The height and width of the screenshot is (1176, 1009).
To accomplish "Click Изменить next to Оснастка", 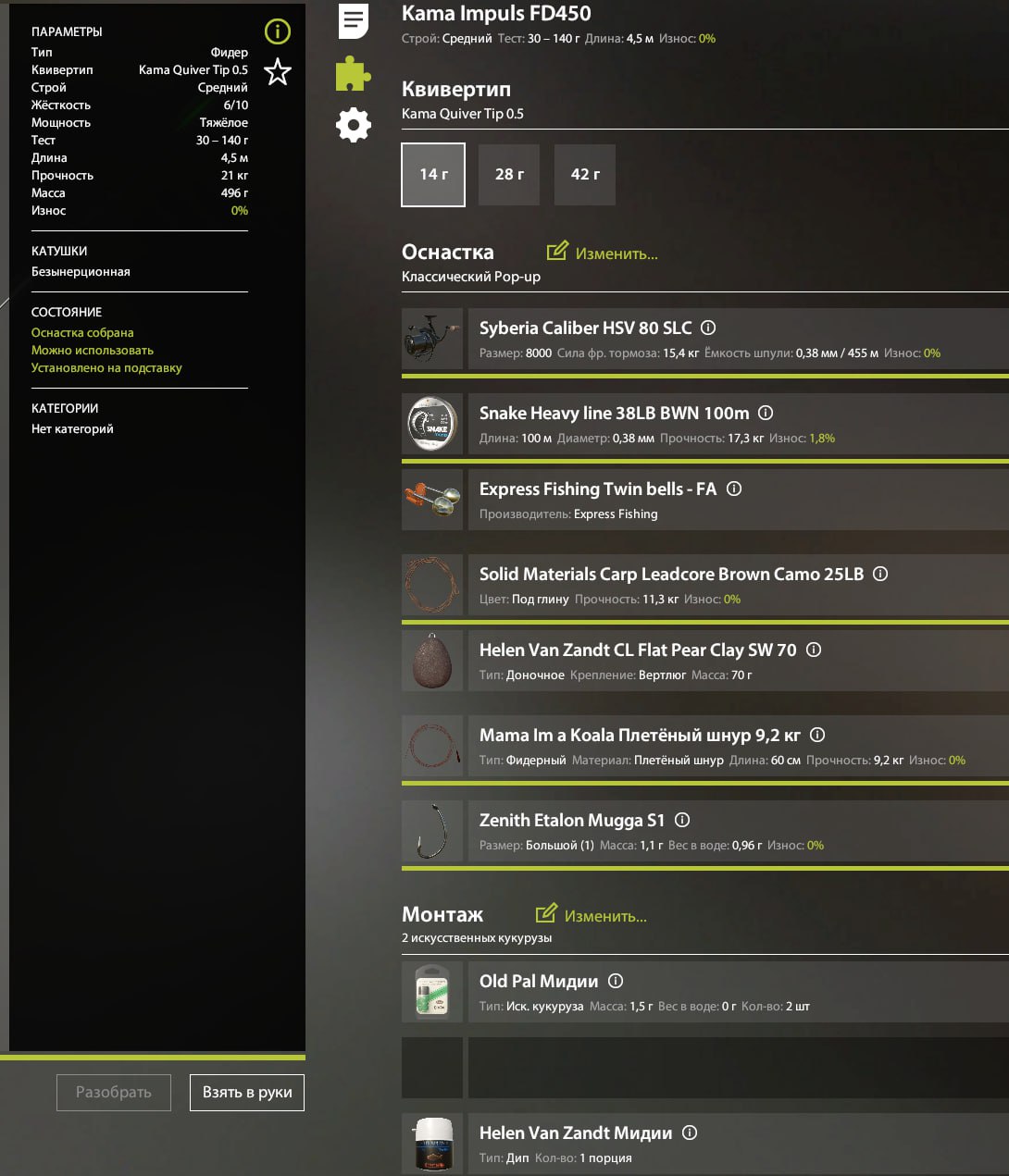I will pyautogui.click(x=603, y=253).
